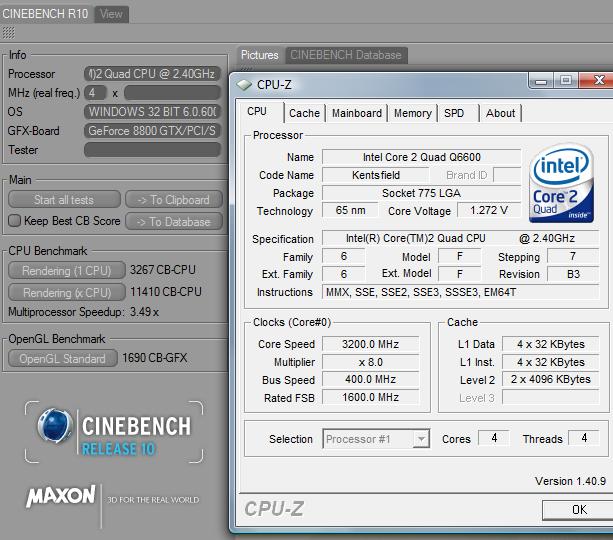Click the 65 nm technology value

(350, 210)
